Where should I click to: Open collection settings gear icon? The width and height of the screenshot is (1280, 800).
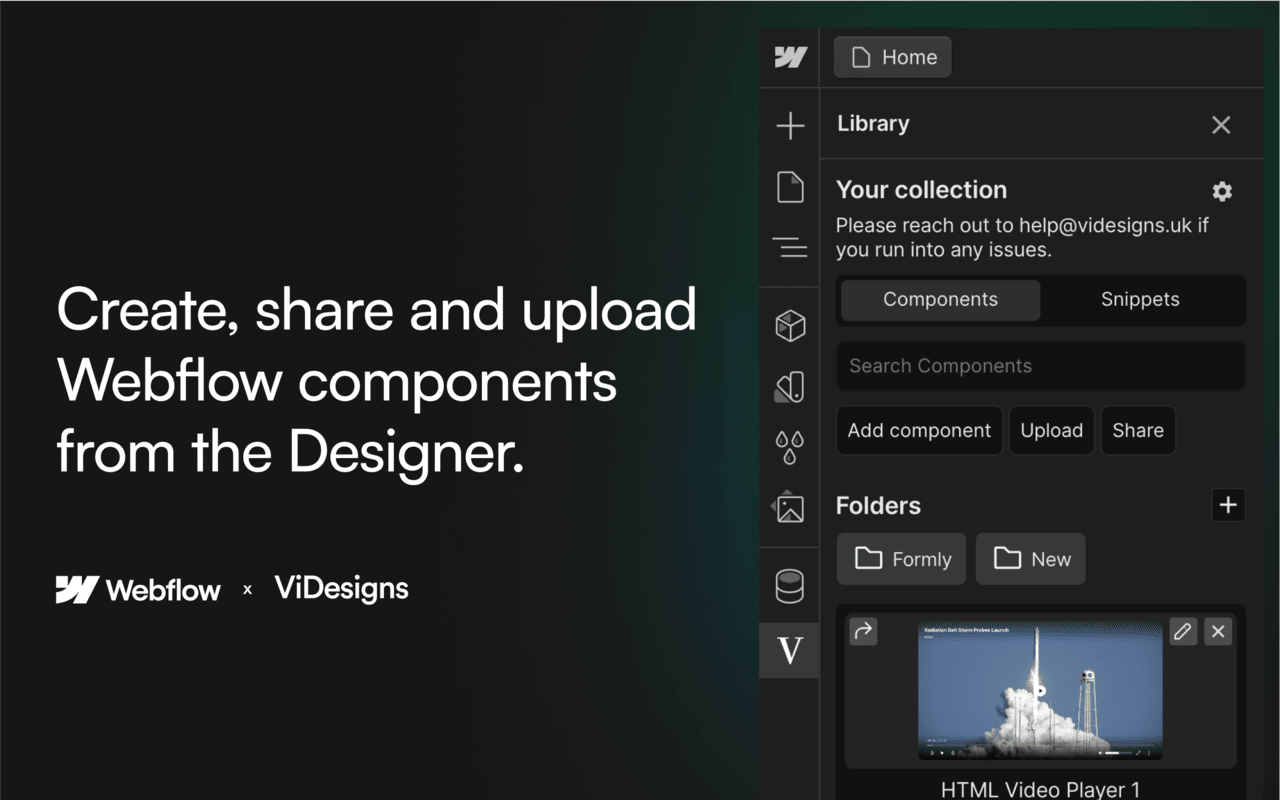tap(1222, 191)
